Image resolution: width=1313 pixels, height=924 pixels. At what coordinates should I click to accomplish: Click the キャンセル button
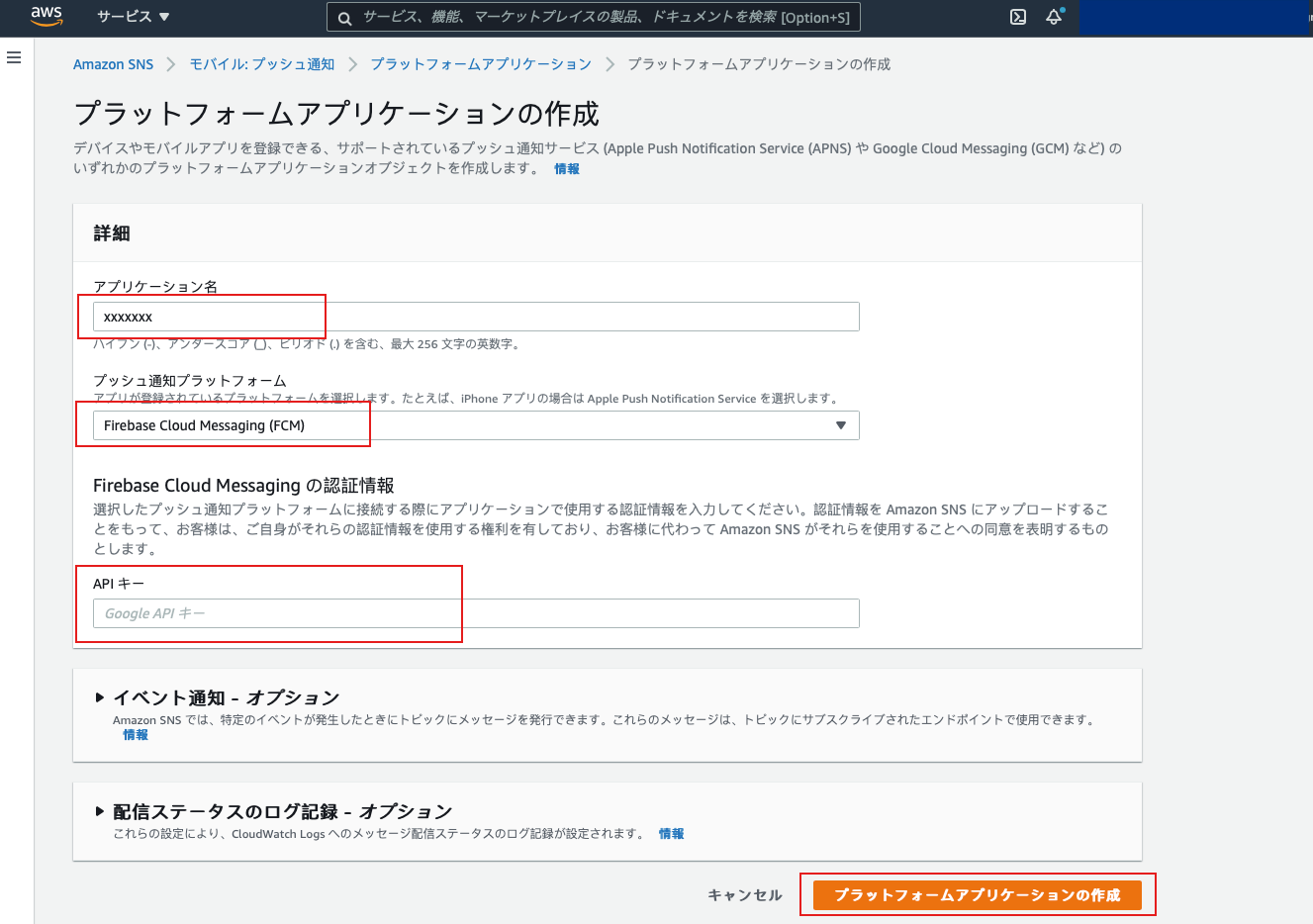click(744, 893)
